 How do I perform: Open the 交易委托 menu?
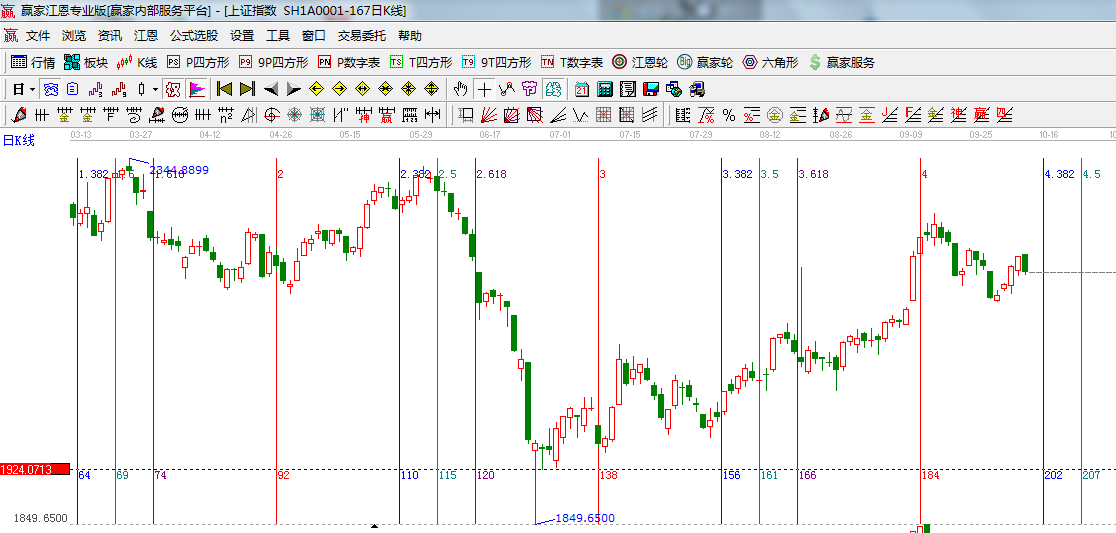coord(361,36)
